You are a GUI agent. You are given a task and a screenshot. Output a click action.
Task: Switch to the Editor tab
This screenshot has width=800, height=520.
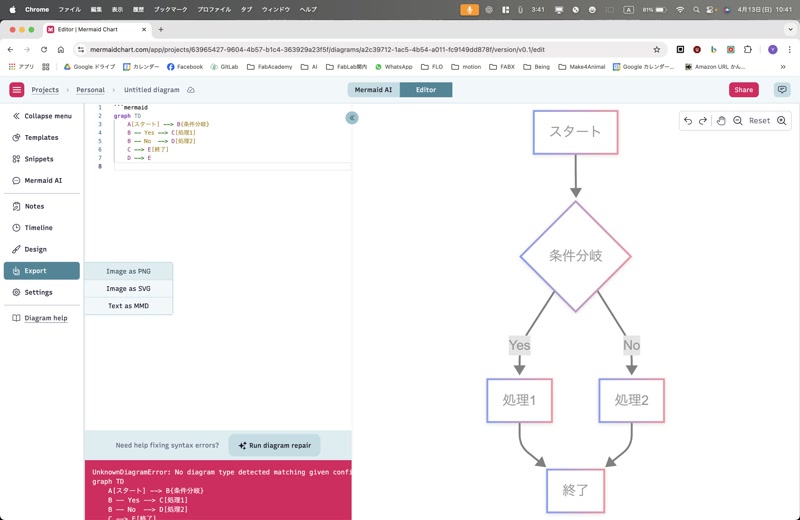(426, 90)
